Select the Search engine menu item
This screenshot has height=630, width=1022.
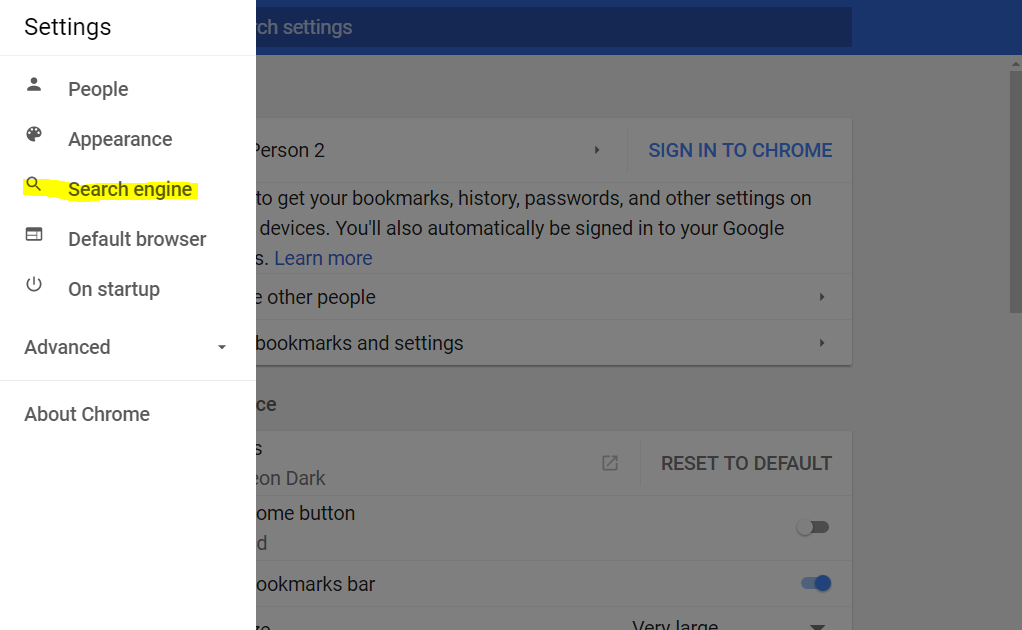pos(130,189)
